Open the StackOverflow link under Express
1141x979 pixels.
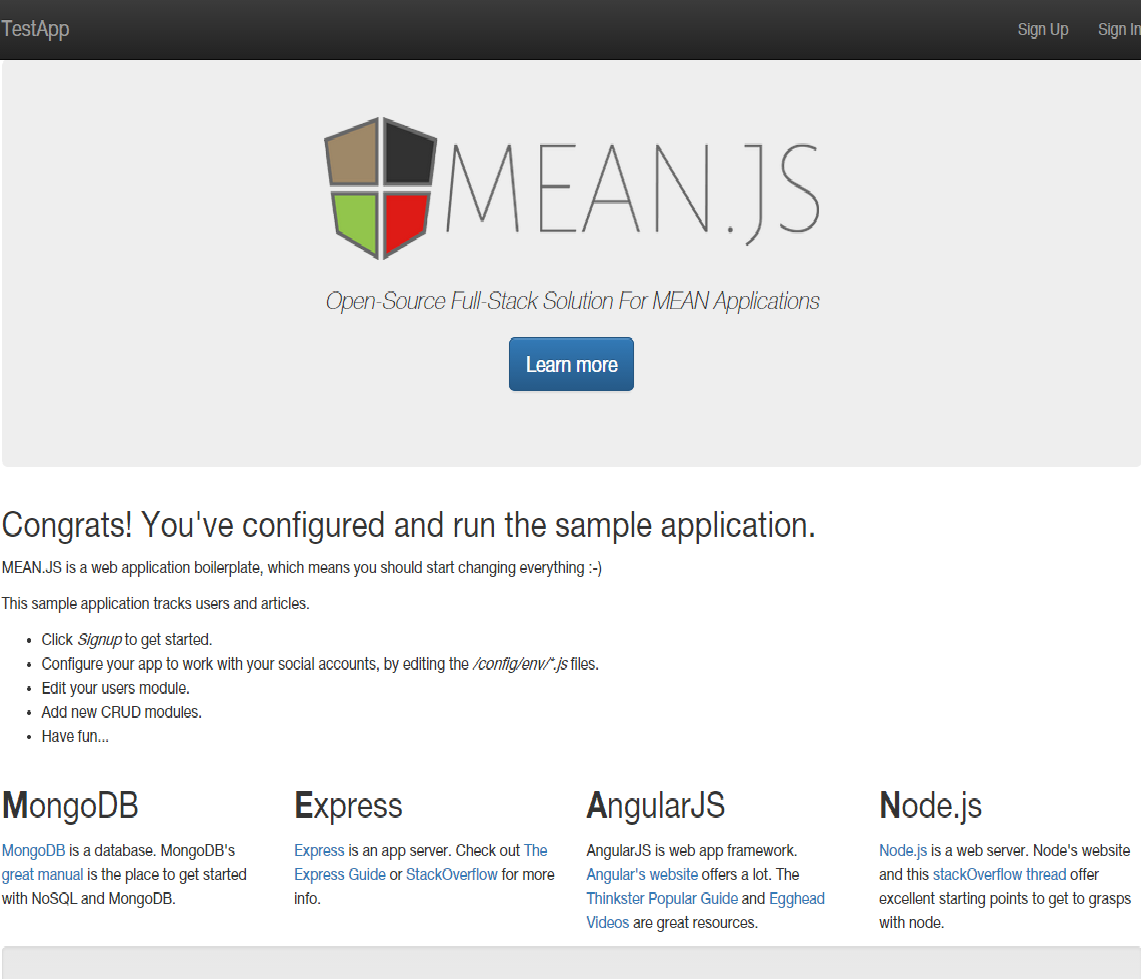[x=451, y=874]
